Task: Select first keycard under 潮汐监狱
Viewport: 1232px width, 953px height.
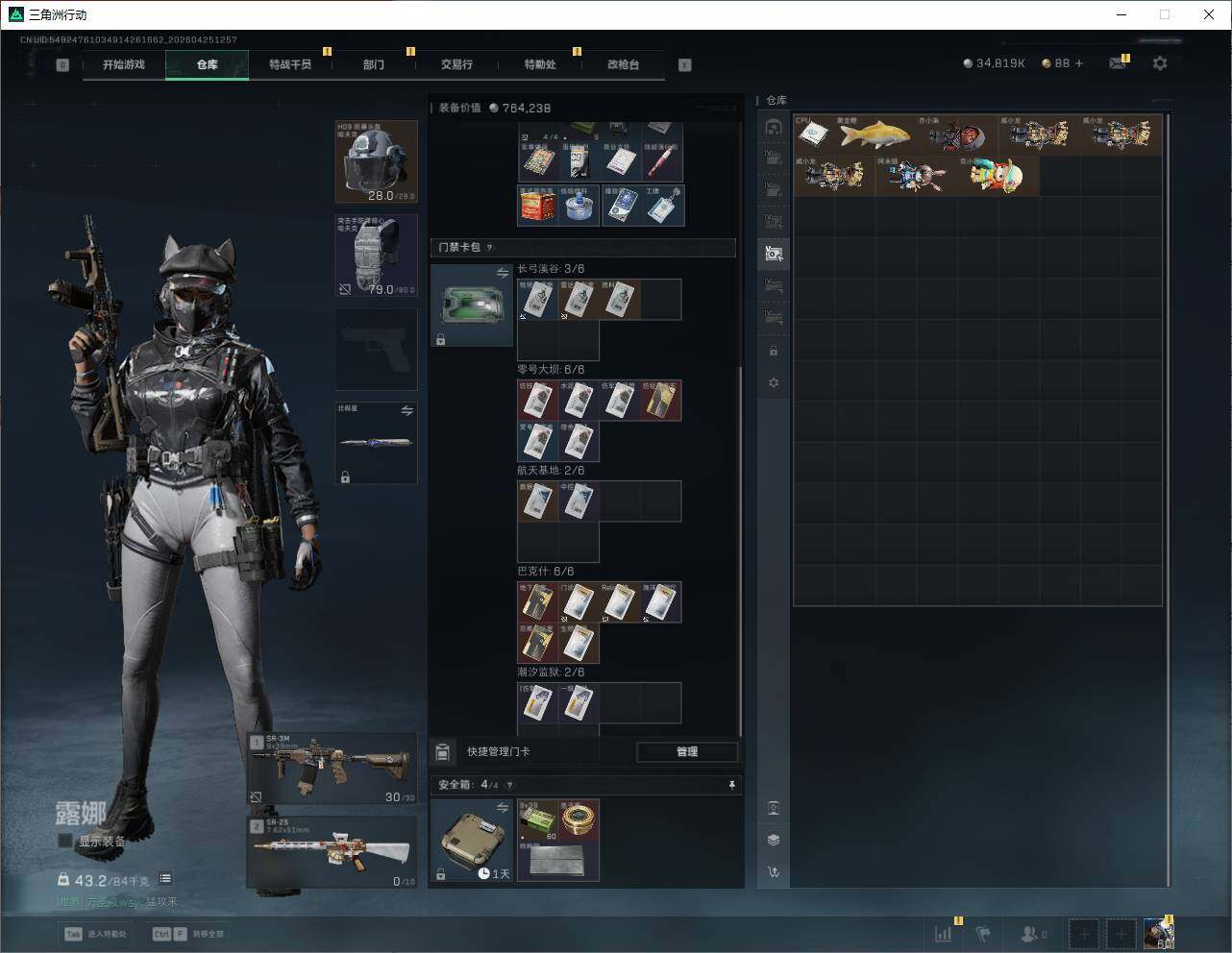Action: click(538, 703)
